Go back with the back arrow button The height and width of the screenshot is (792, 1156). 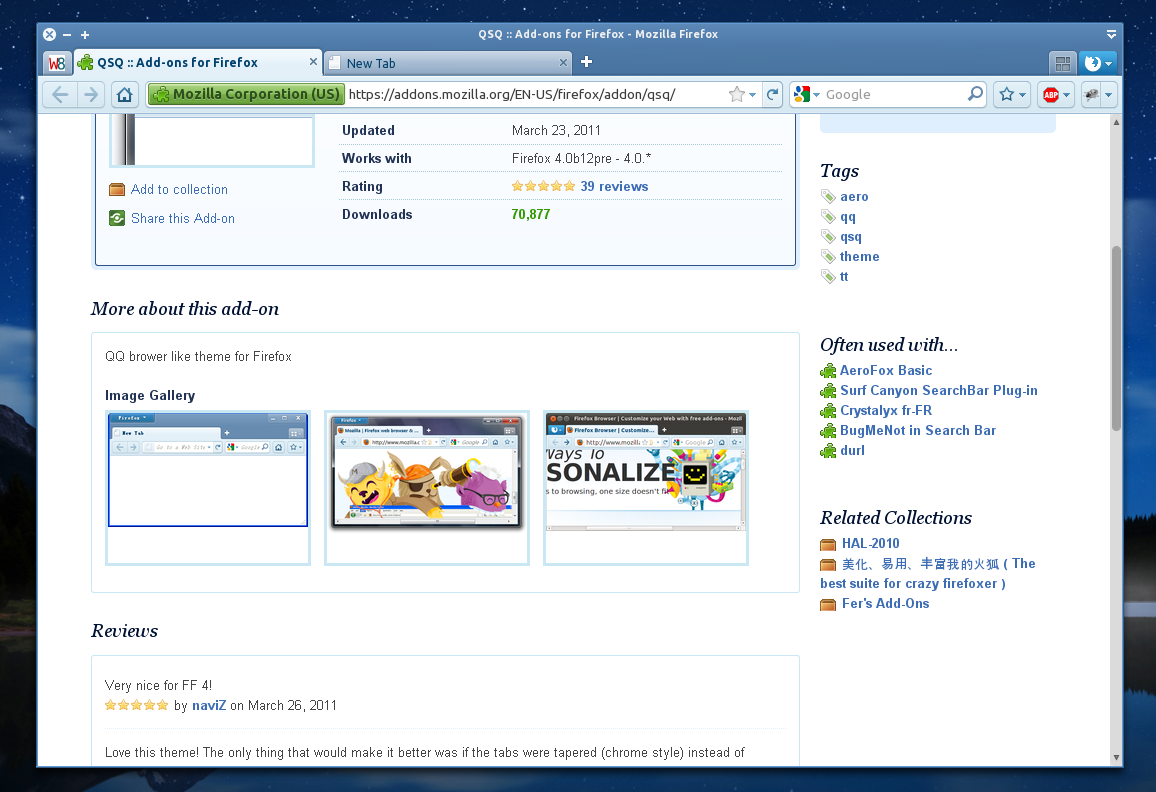pyautogui.click(x=60, y=94)
